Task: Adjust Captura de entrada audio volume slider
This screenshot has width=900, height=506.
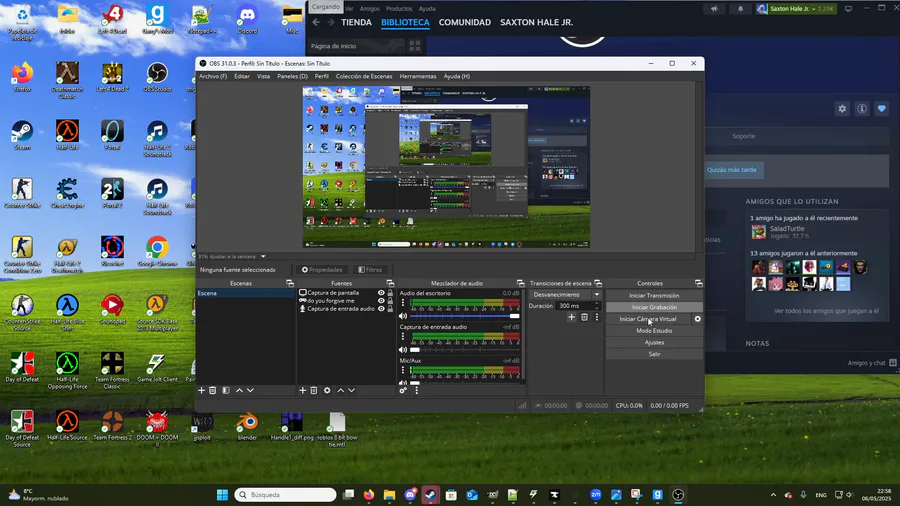Action: click(465, 349)
